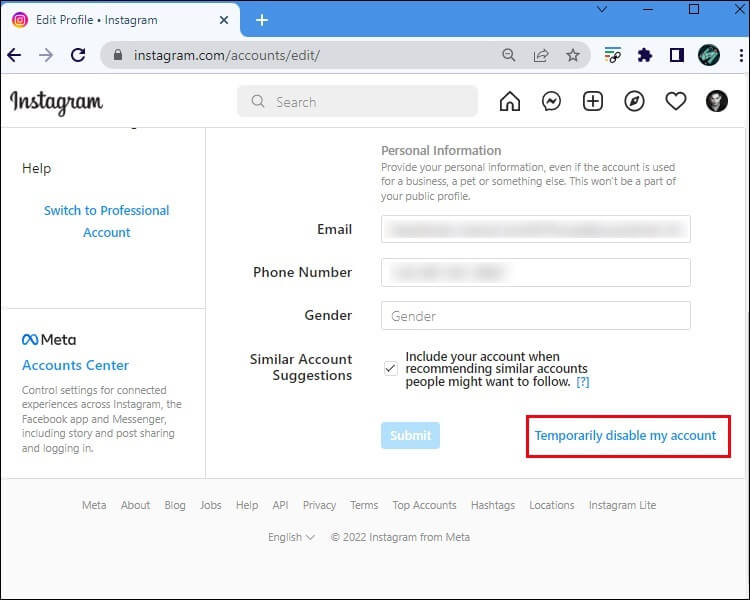Open a new browser tab
This screenshot has width=750, height=600.
click(262, 20)
